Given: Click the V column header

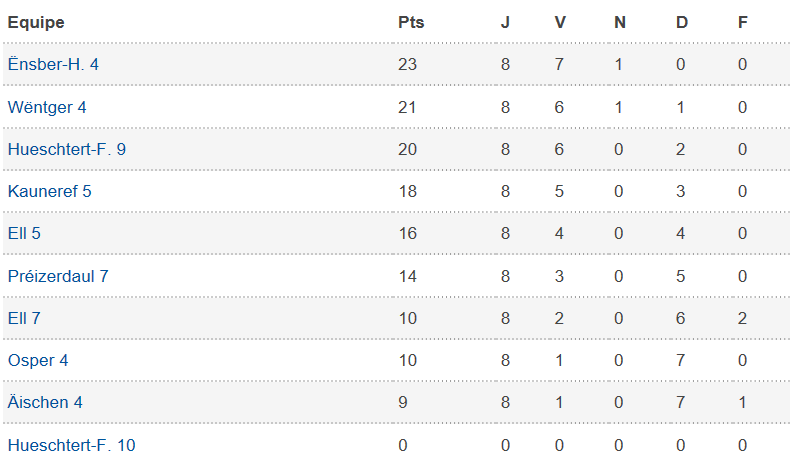Looking at the screenshot, I should [x=560, y=23].
